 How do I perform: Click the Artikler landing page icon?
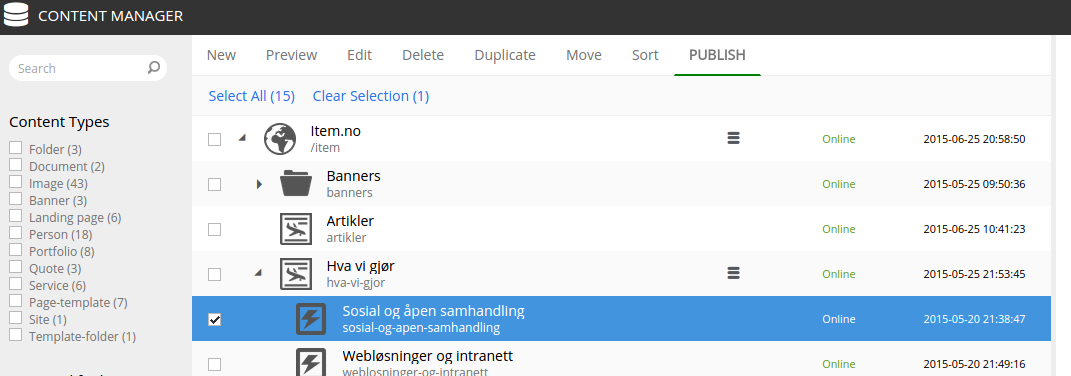[x=296, y=229]
